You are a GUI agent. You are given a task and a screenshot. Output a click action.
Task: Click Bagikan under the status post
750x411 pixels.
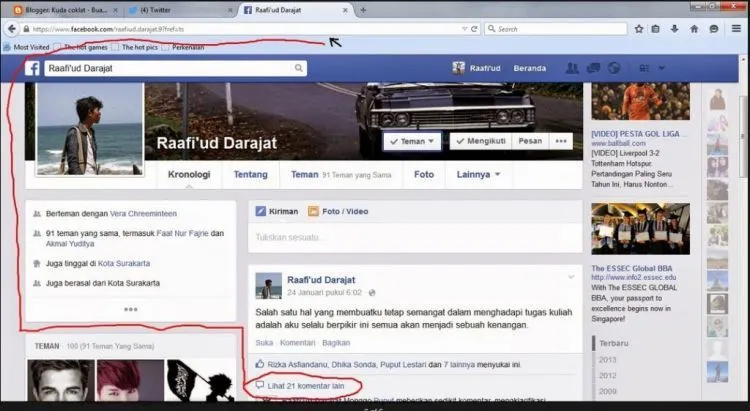(x=336, y=343)
